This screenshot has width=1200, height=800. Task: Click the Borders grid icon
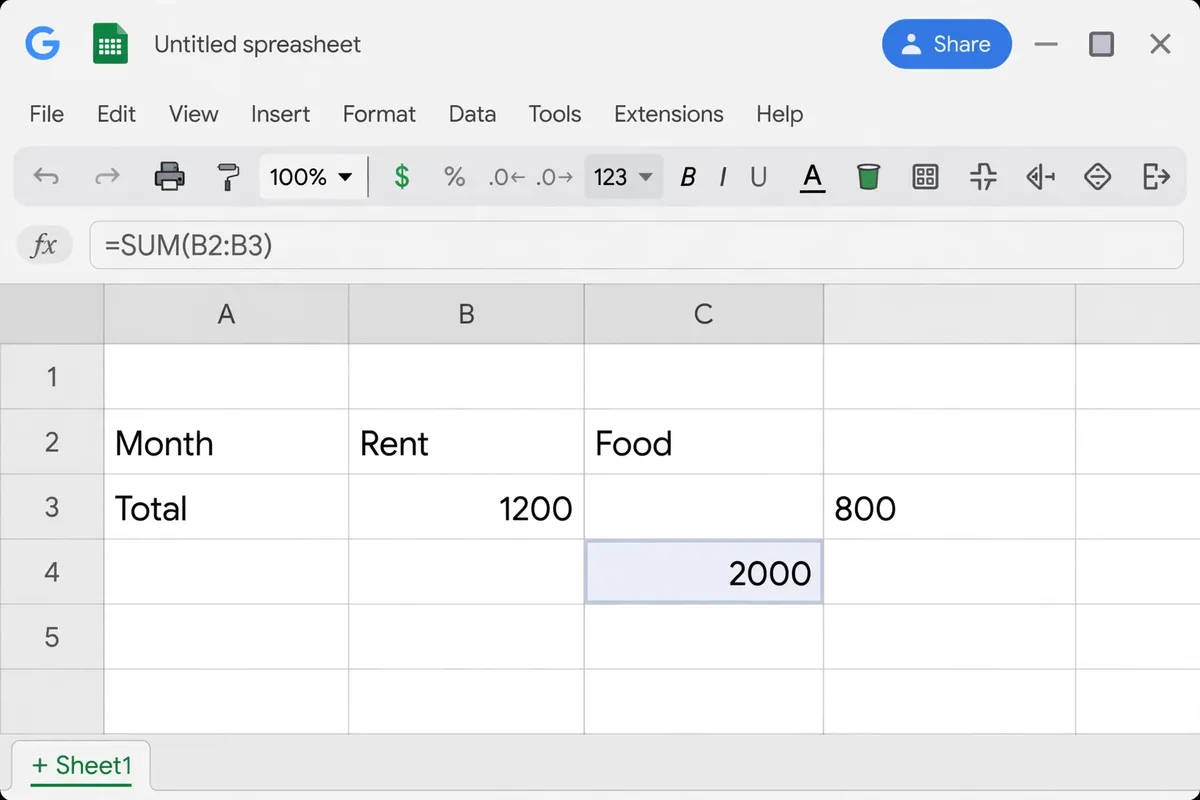925,177
